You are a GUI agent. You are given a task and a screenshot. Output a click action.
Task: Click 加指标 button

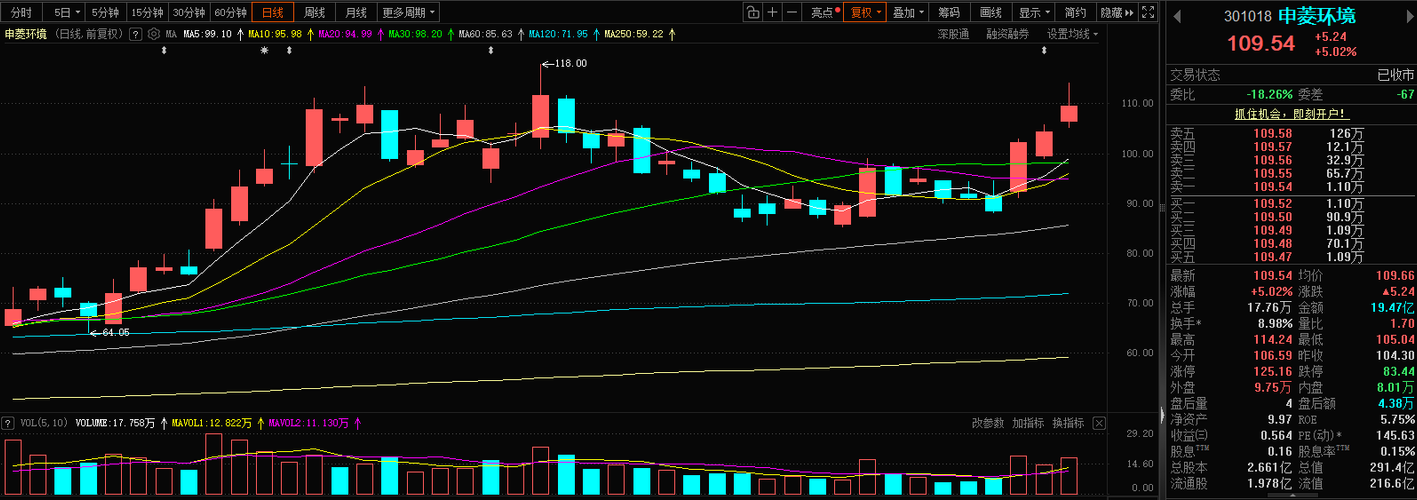click(x=1028, y=423)
